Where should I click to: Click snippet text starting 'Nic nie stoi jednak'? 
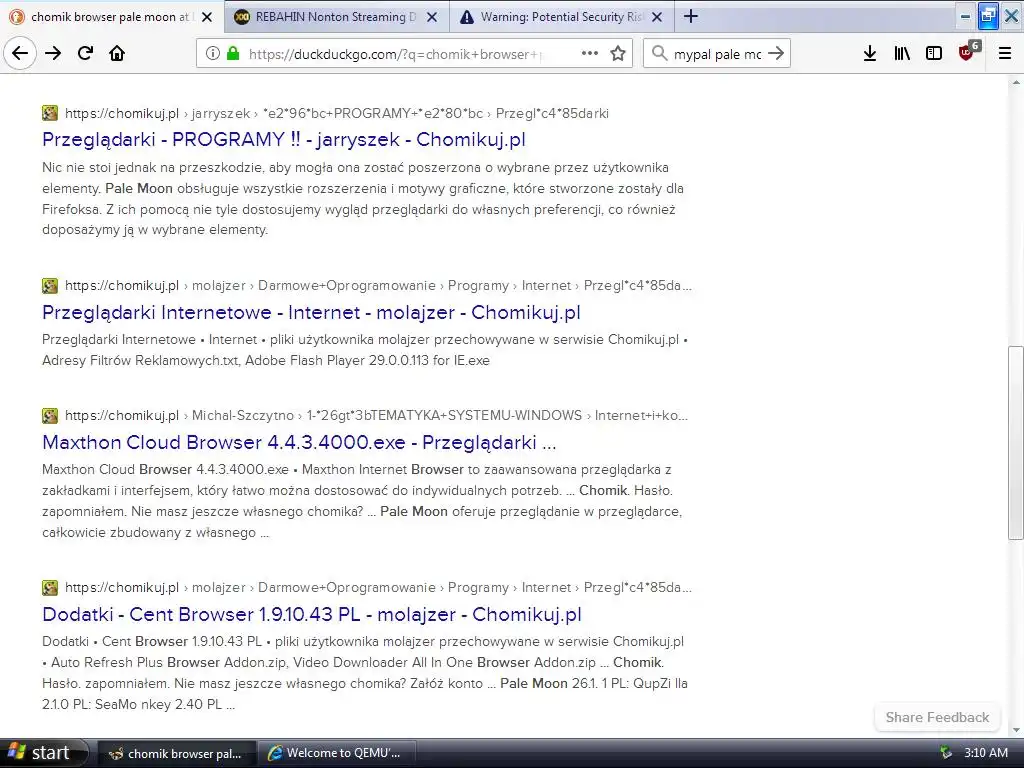tap(362, 199)
